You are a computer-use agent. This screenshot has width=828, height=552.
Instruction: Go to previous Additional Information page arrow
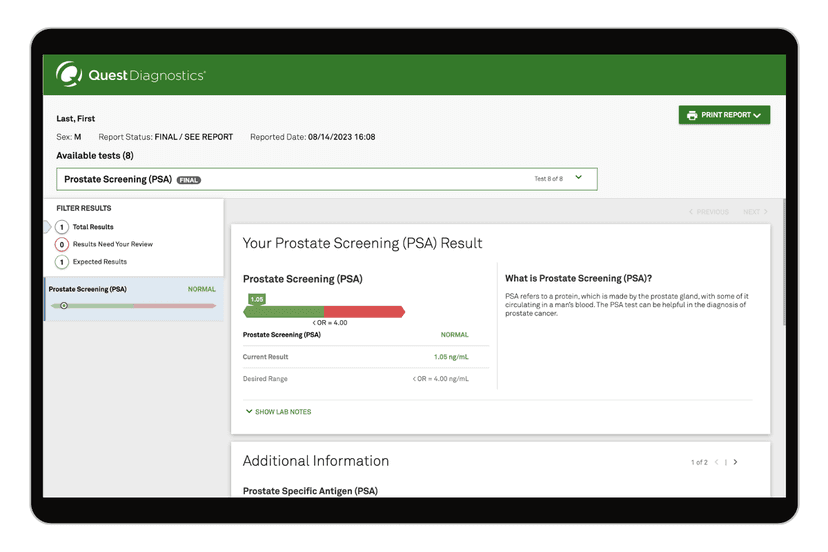click(716, 462)
